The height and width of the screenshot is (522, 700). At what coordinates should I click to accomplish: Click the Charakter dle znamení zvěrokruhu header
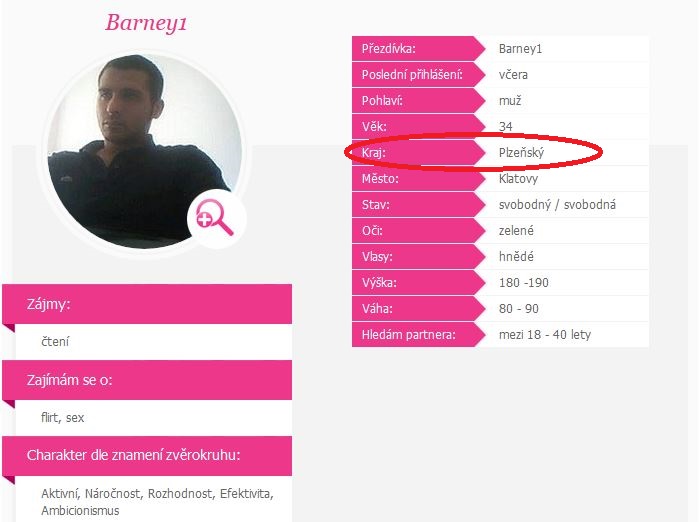click(x=147, y=455)
